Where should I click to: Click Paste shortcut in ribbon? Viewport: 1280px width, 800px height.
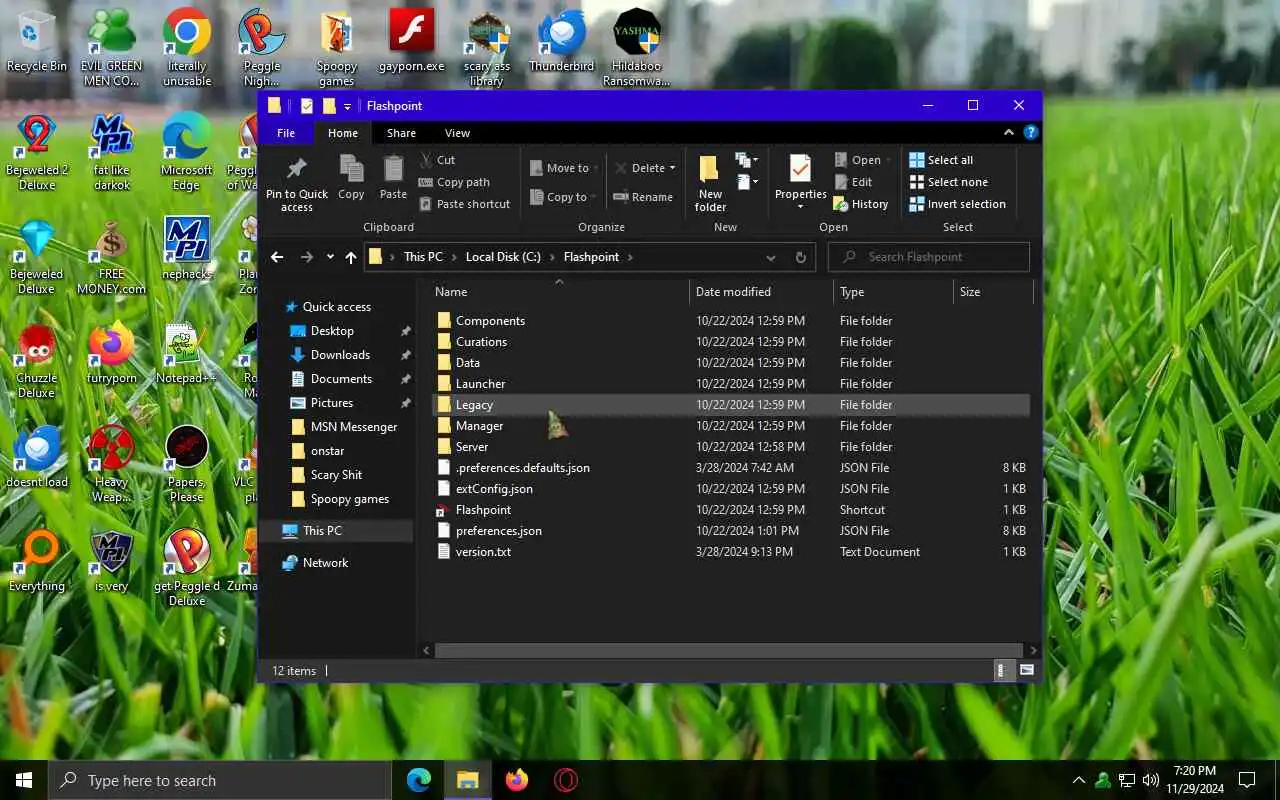pos(464,204)
